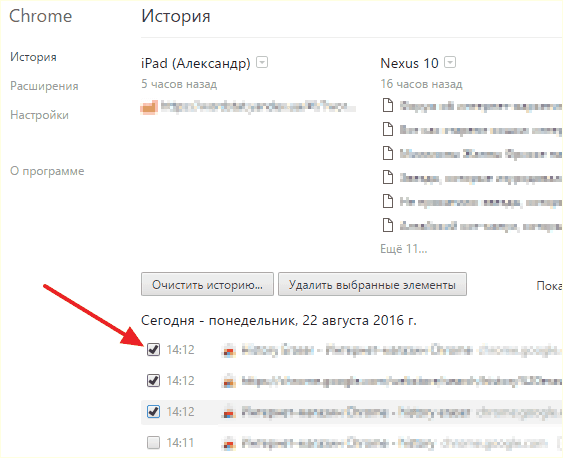Click third Nexus 10 tab page icon

pyautogui.click(x=387, y=153)
